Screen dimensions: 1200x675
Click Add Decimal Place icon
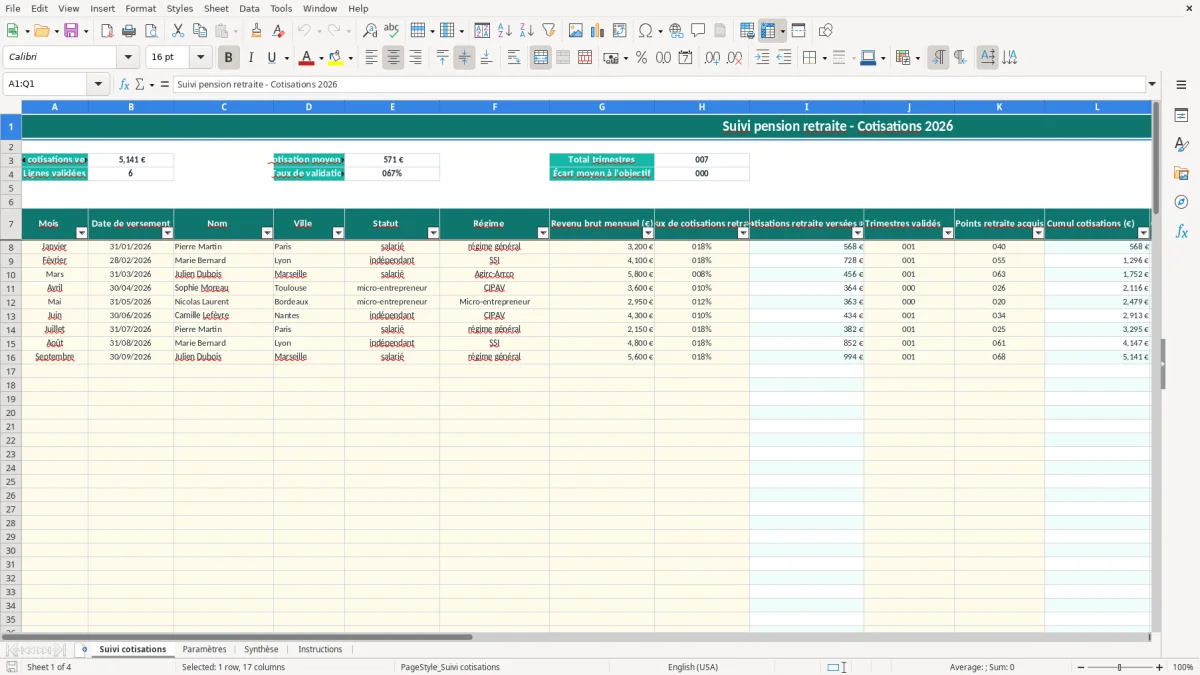tap(713, 58)
